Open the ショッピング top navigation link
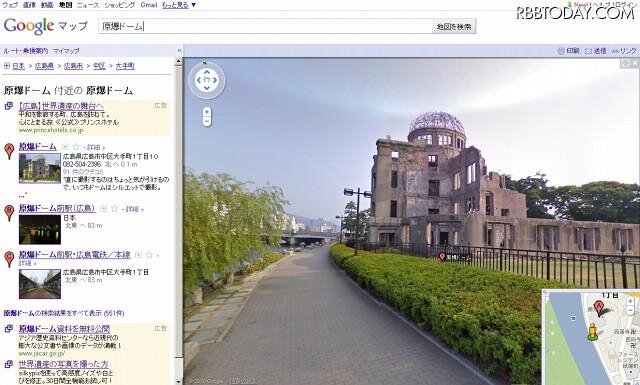The image size is (640, 385). [x=119, y=5]
